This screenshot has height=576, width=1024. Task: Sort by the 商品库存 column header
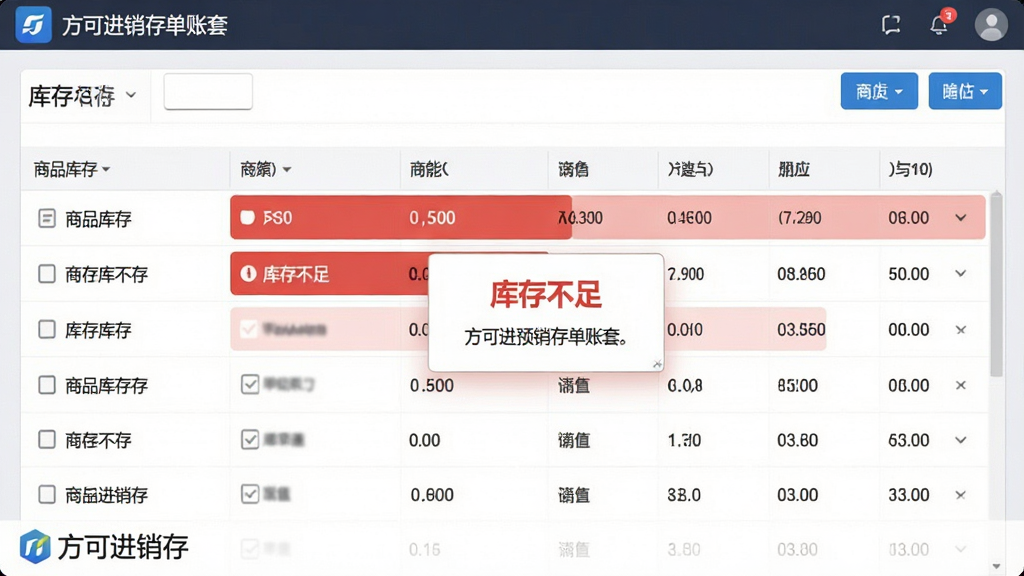(x=72, y=170)
